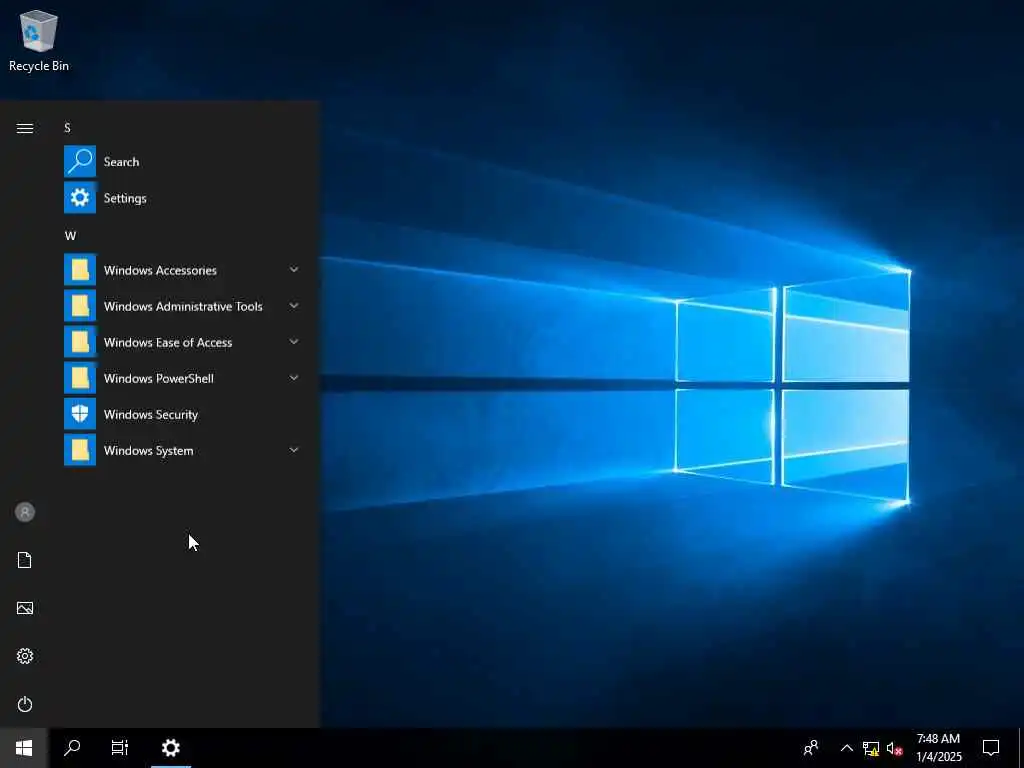Click the Power icon in Start menu
The image size is (1024, 768).
[x=25, y=704]
